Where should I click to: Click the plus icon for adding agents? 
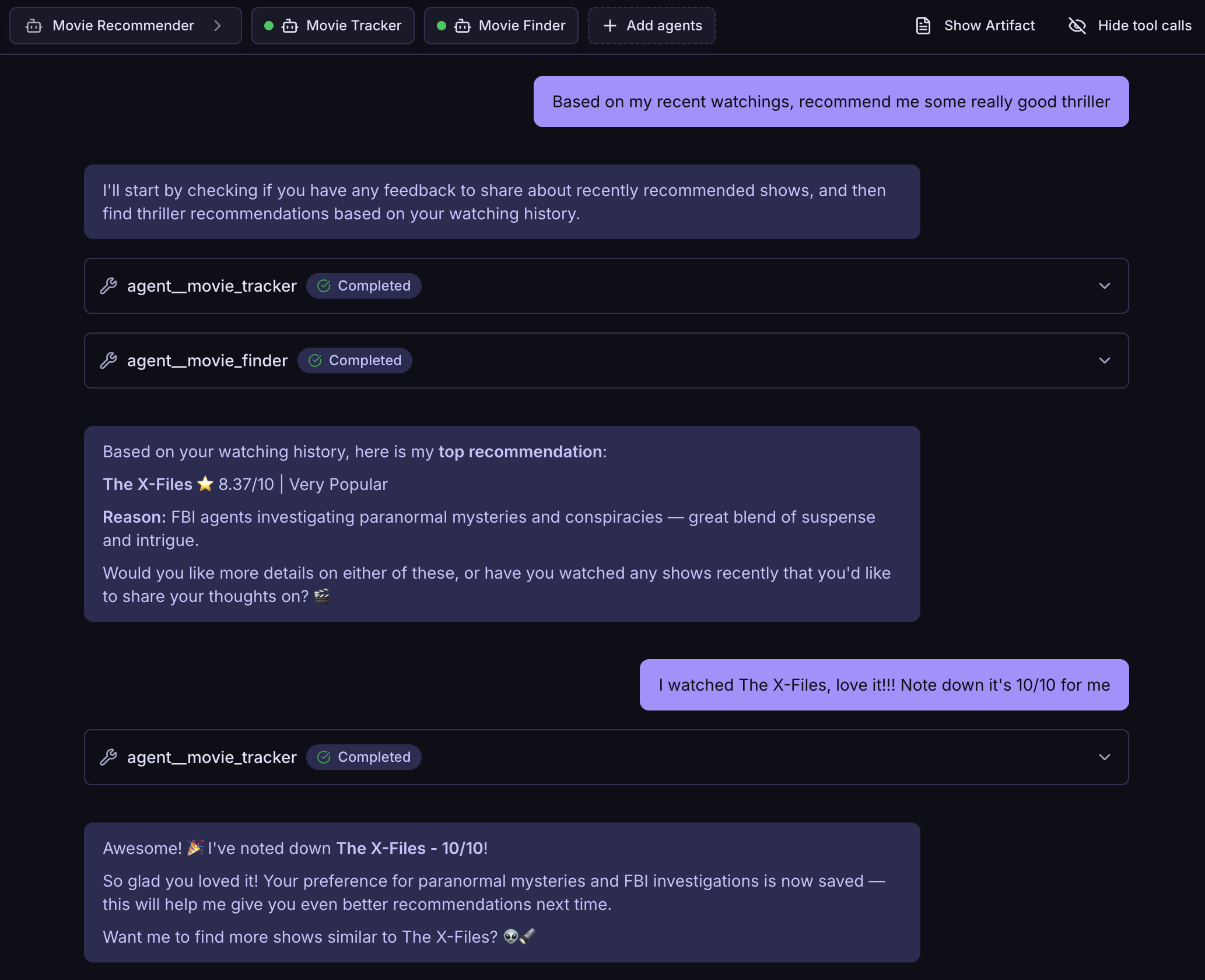point(609,26)
